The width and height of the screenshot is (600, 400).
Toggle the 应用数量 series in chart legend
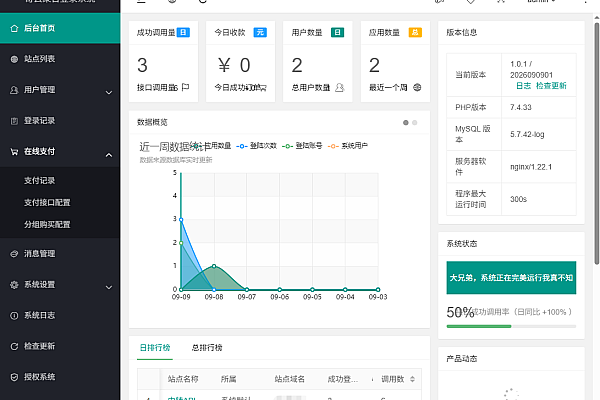(213, 145)
